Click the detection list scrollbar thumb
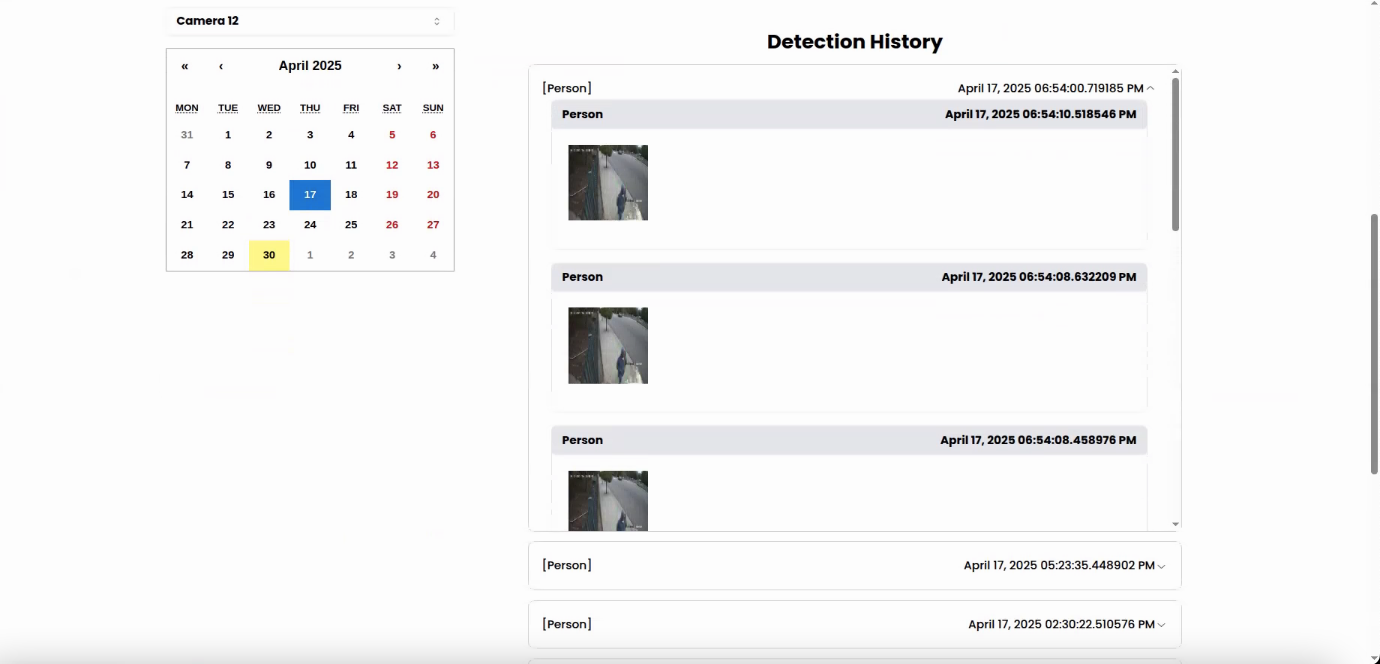The width and height of the screenshot is (1380, 664). tap(1175, 155)
